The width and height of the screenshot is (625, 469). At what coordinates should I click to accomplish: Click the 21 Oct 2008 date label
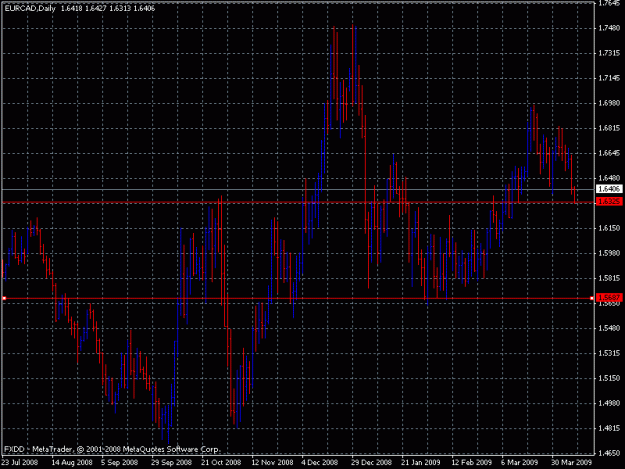221,463
